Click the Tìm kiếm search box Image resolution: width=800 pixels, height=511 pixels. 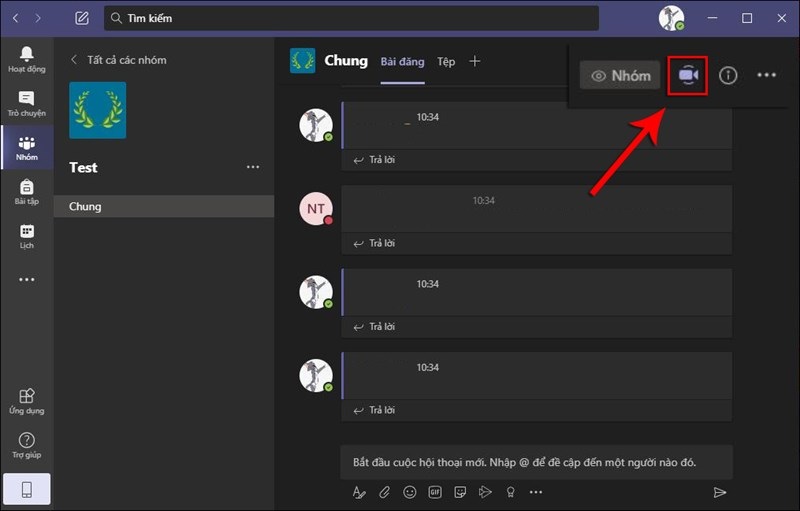[x=350, y=18]
